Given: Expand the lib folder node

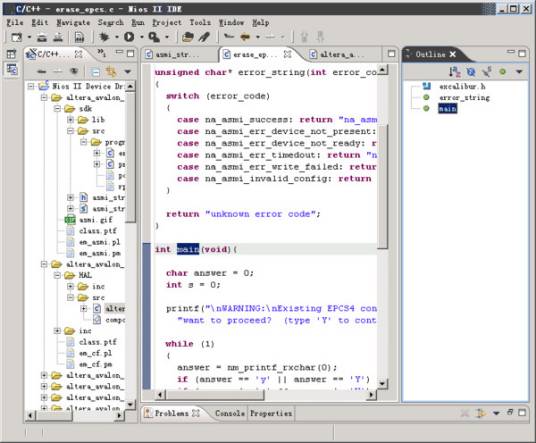Looking at the screenshot, I should coord(70,120).
